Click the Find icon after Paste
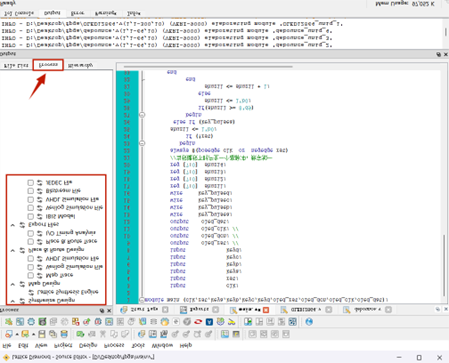The height and width of the screenshot is (363, 449). click(x=141, y=334)
